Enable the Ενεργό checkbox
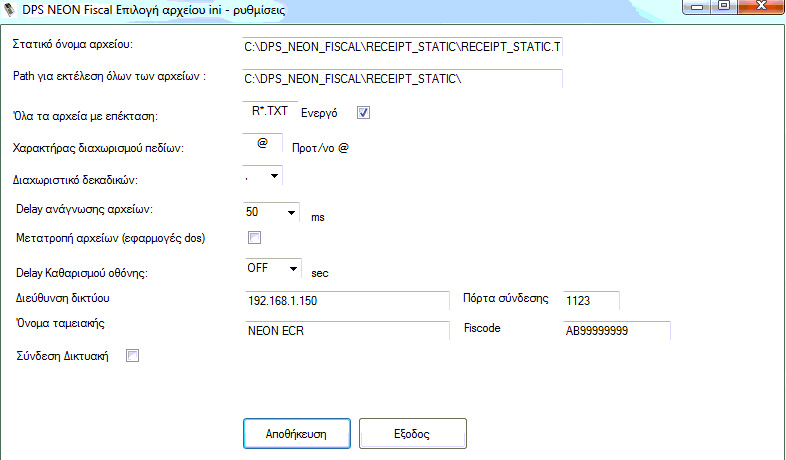The image size is (786, 460). tap(363, 113)
